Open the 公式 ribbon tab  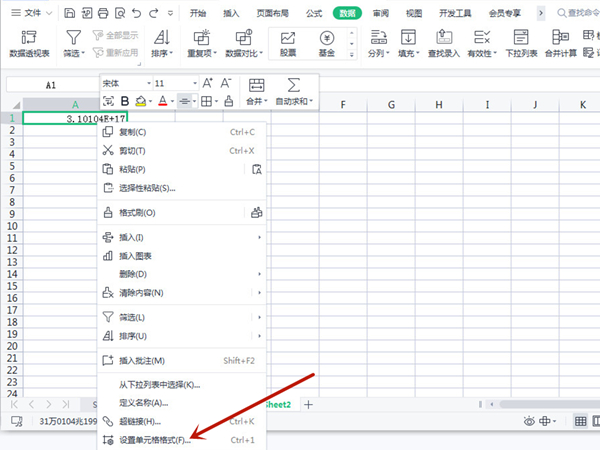click(314, 13)
